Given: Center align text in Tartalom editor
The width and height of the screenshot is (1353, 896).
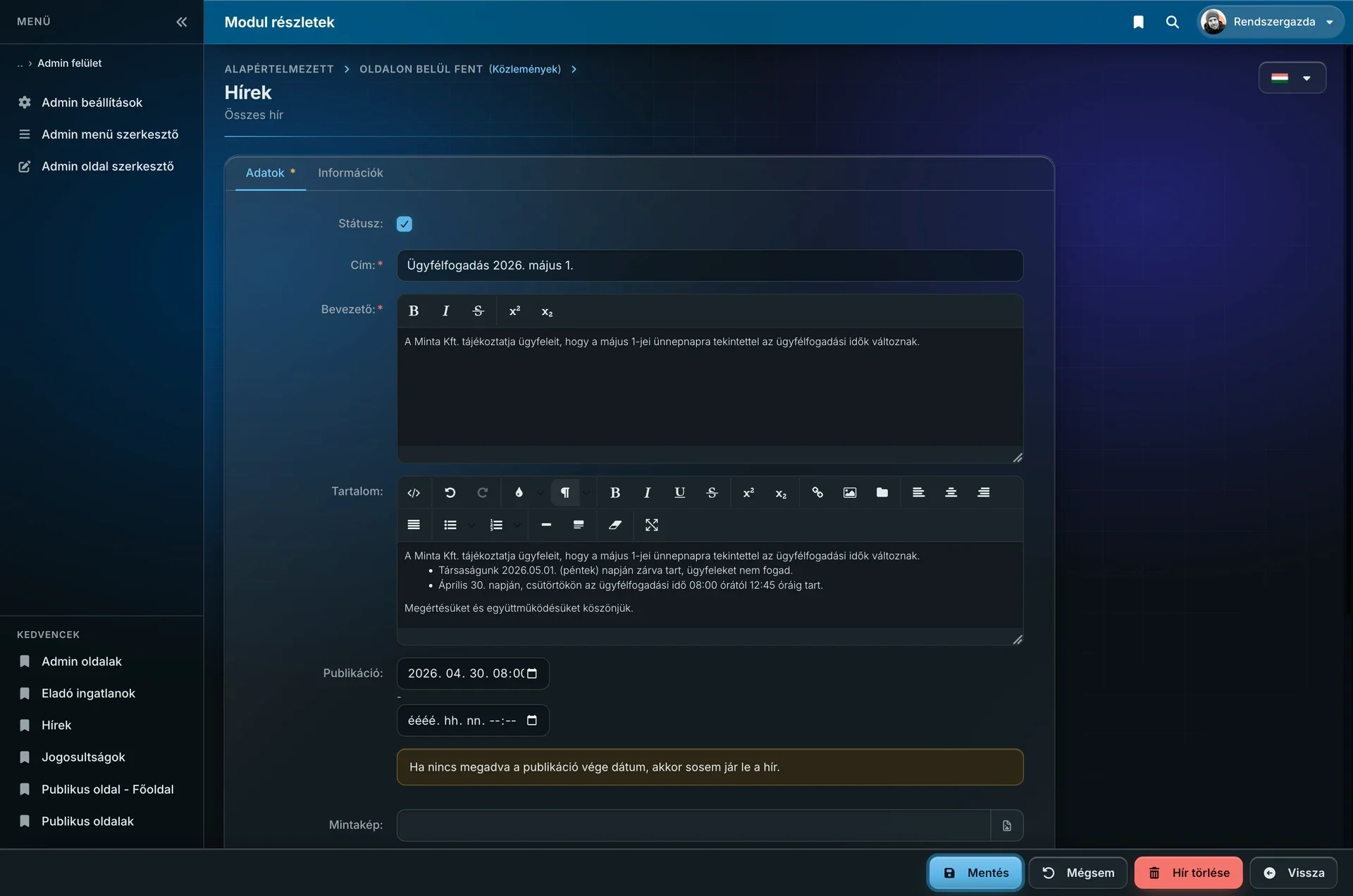Looking at the screenshot, I should click(x=951, y=493).
